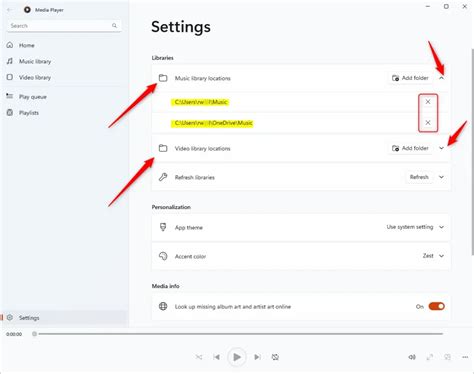Toggle look up missing album art switch
The image size is (474, 374).
(437, 306)
